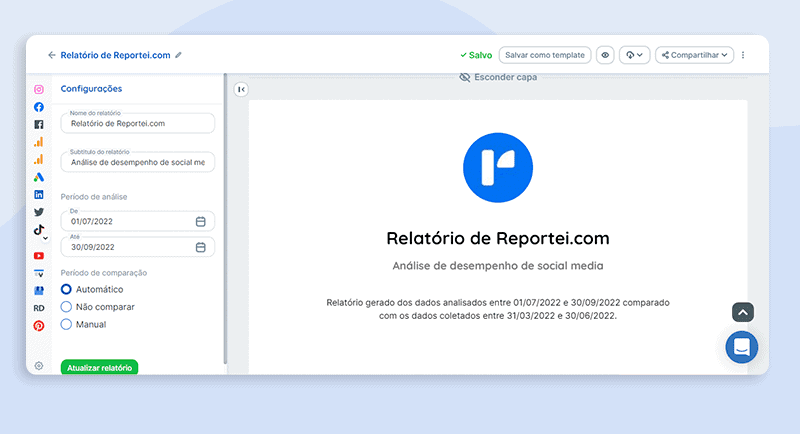Open the Google My Business store icon
Screen dimensions: 800x434
coord(39,291)
